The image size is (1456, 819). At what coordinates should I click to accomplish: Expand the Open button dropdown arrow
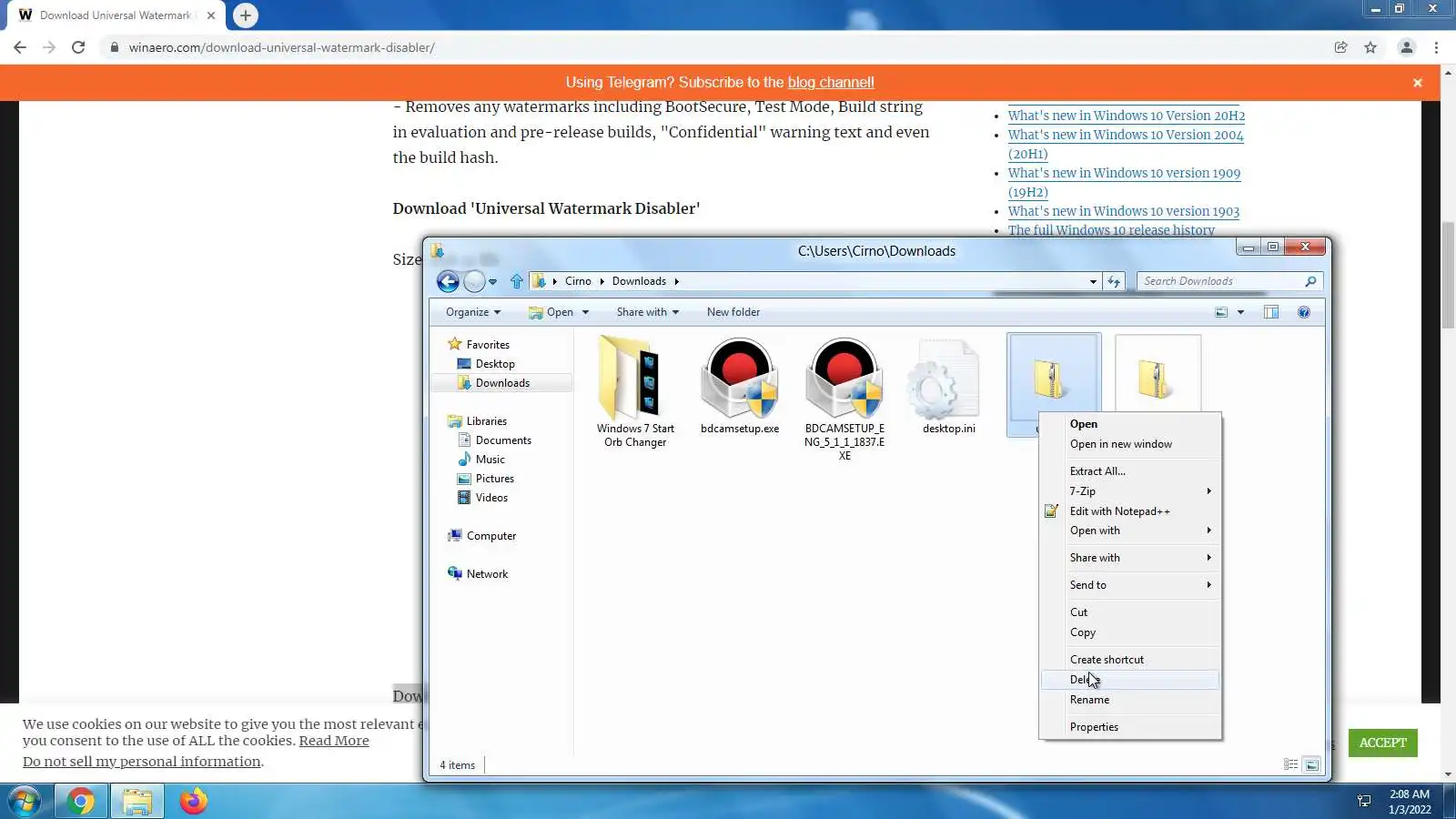pos(585,312)
